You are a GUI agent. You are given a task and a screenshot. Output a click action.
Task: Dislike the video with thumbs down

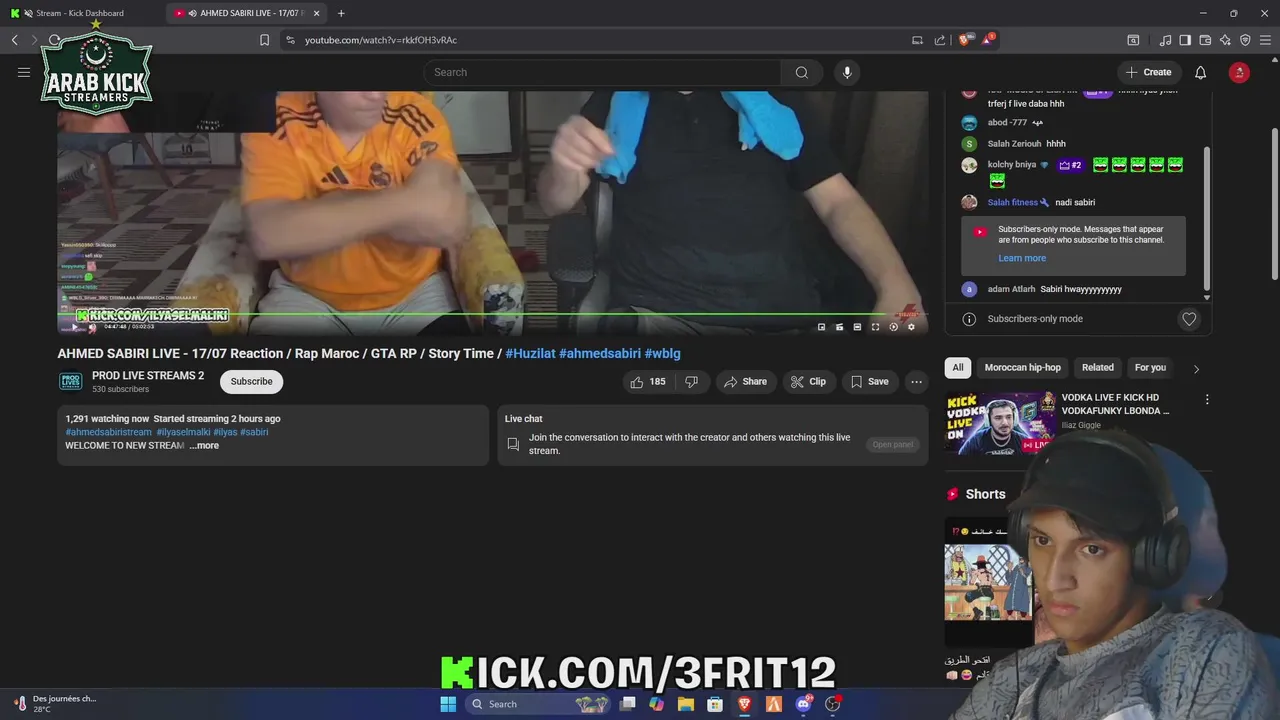[x=691, y=382]
